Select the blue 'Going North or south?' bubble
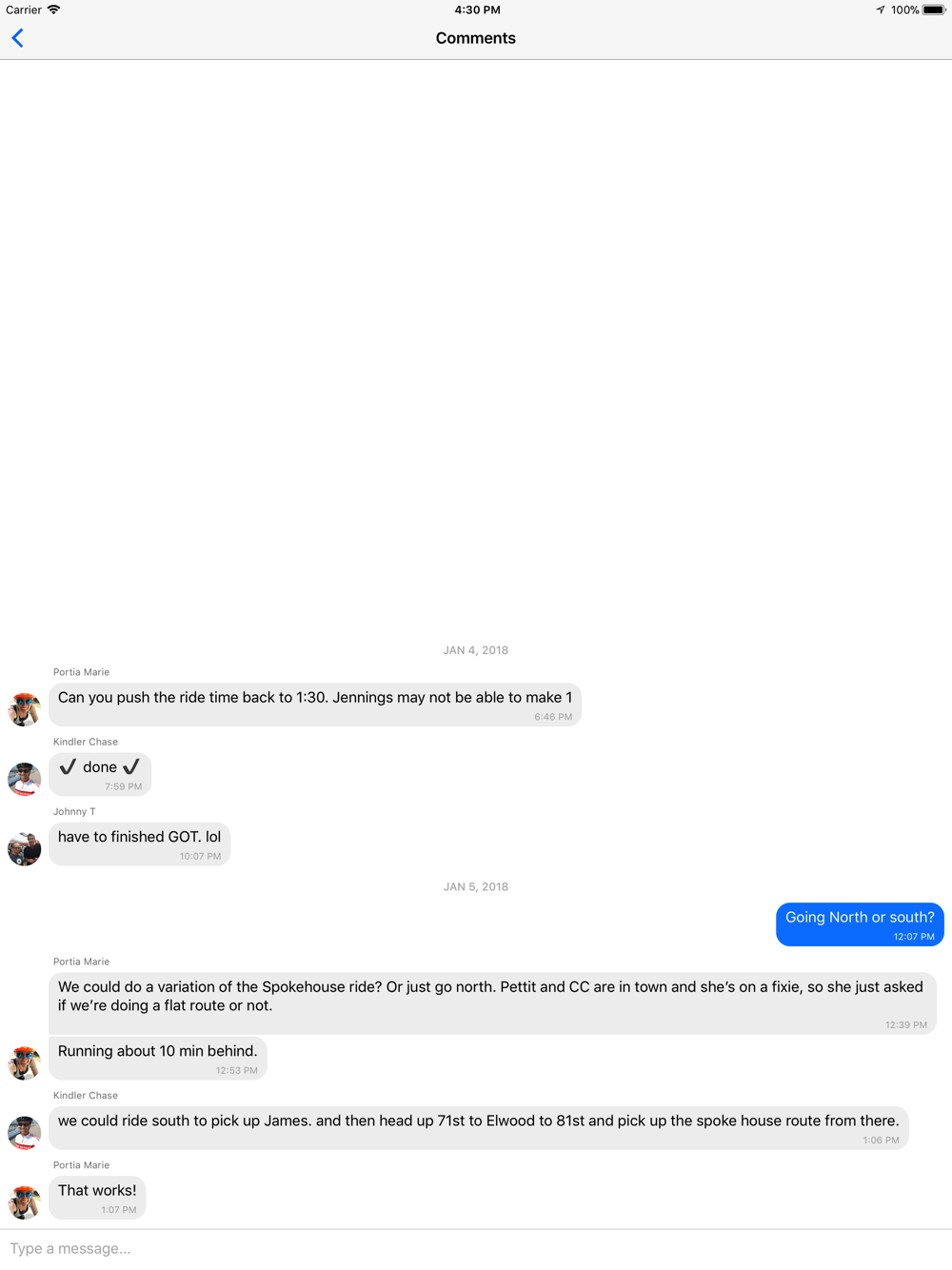Image resolution: width=952 pixels, height=1270 pixels. (860, 924)
